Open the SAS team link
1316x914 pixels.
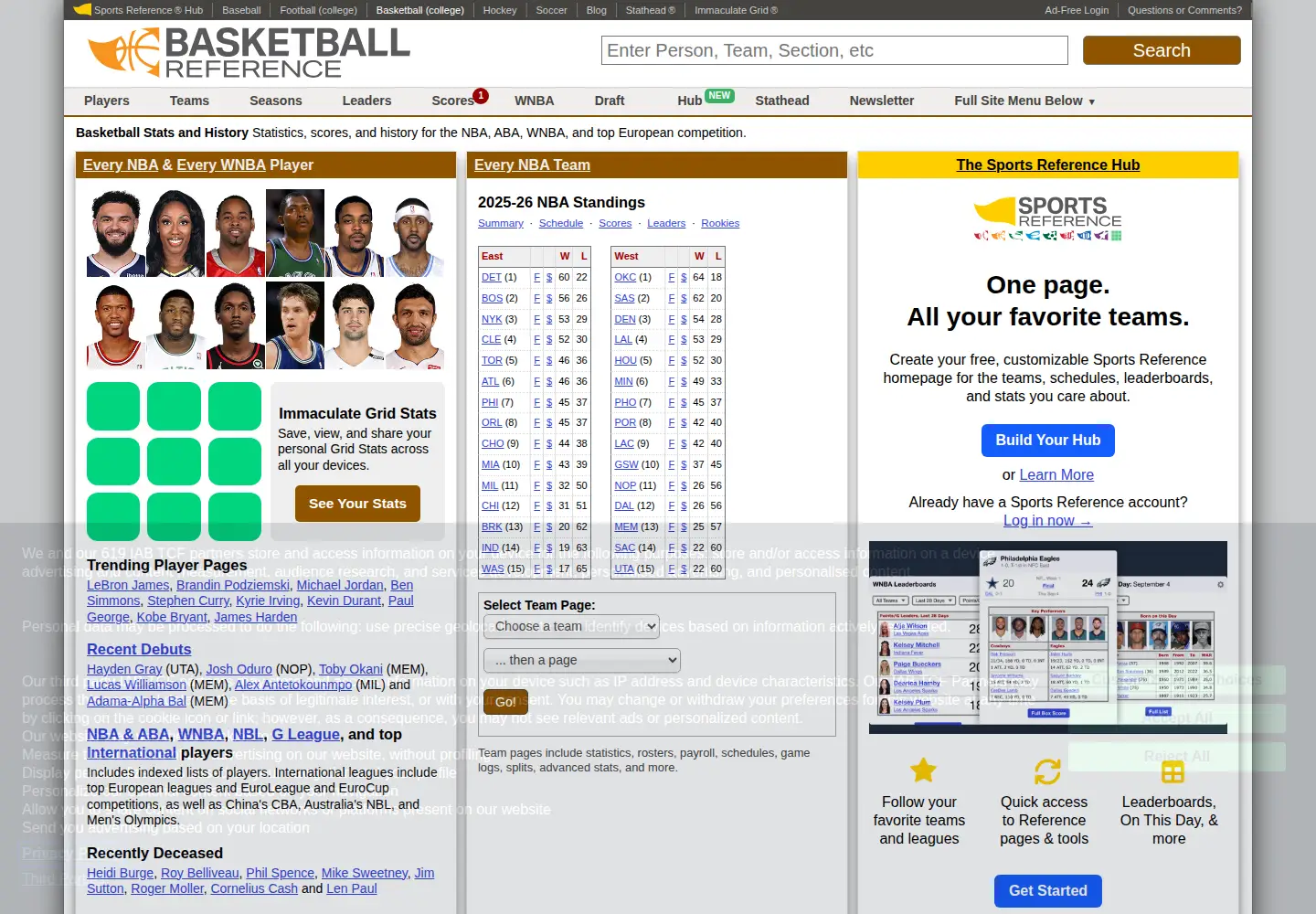[x=624, y=298]
